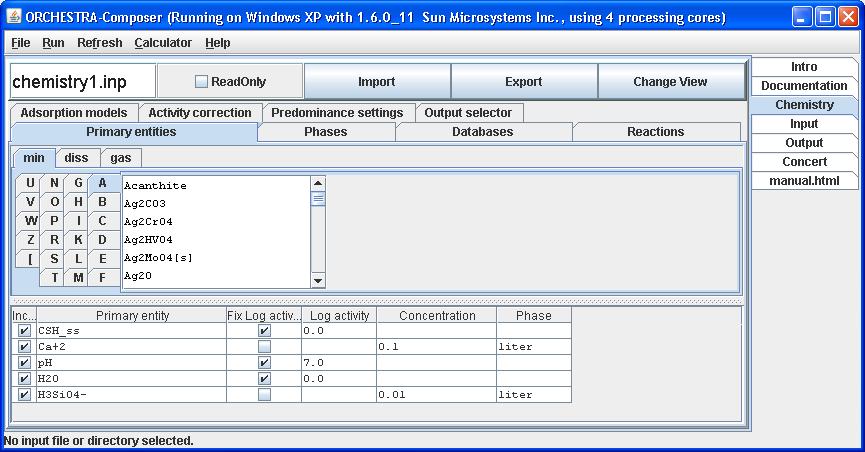Open the Intro side tab

(804, 67)
